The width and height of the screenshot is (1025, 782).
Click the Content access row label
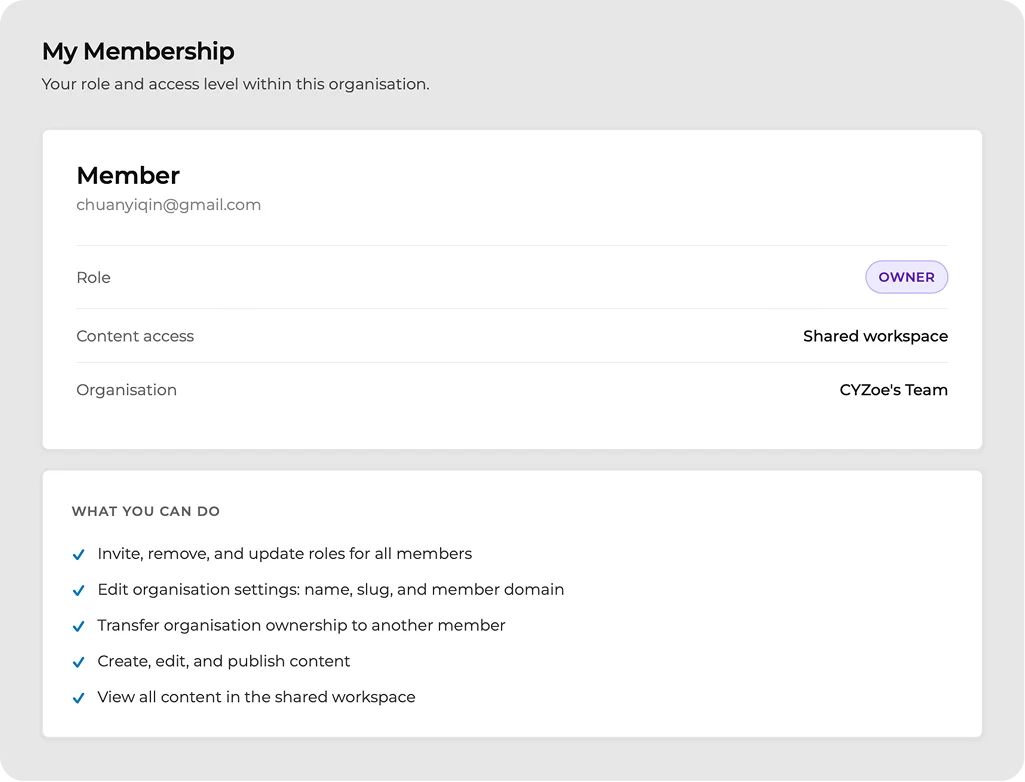click(135, 336)
